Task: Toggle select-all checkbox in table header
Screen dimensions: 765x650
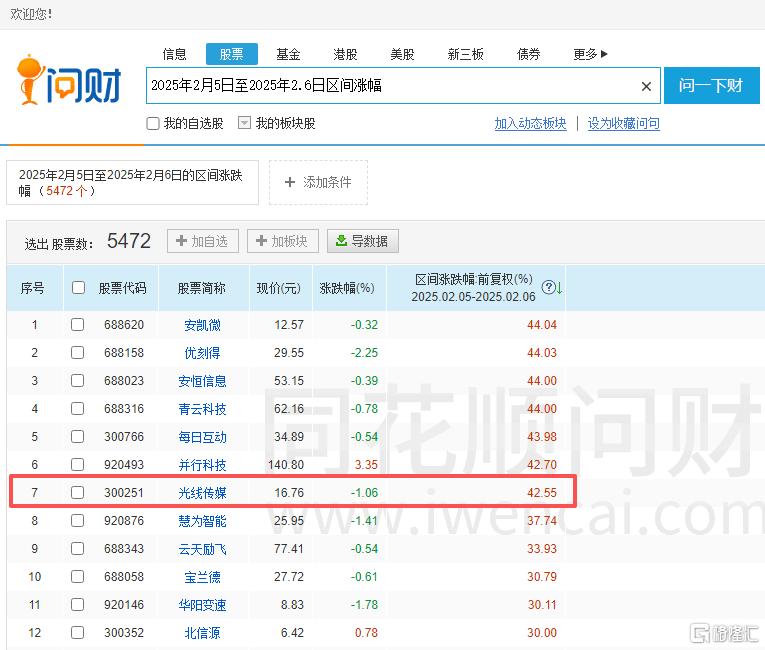Action: click(79, 287)
